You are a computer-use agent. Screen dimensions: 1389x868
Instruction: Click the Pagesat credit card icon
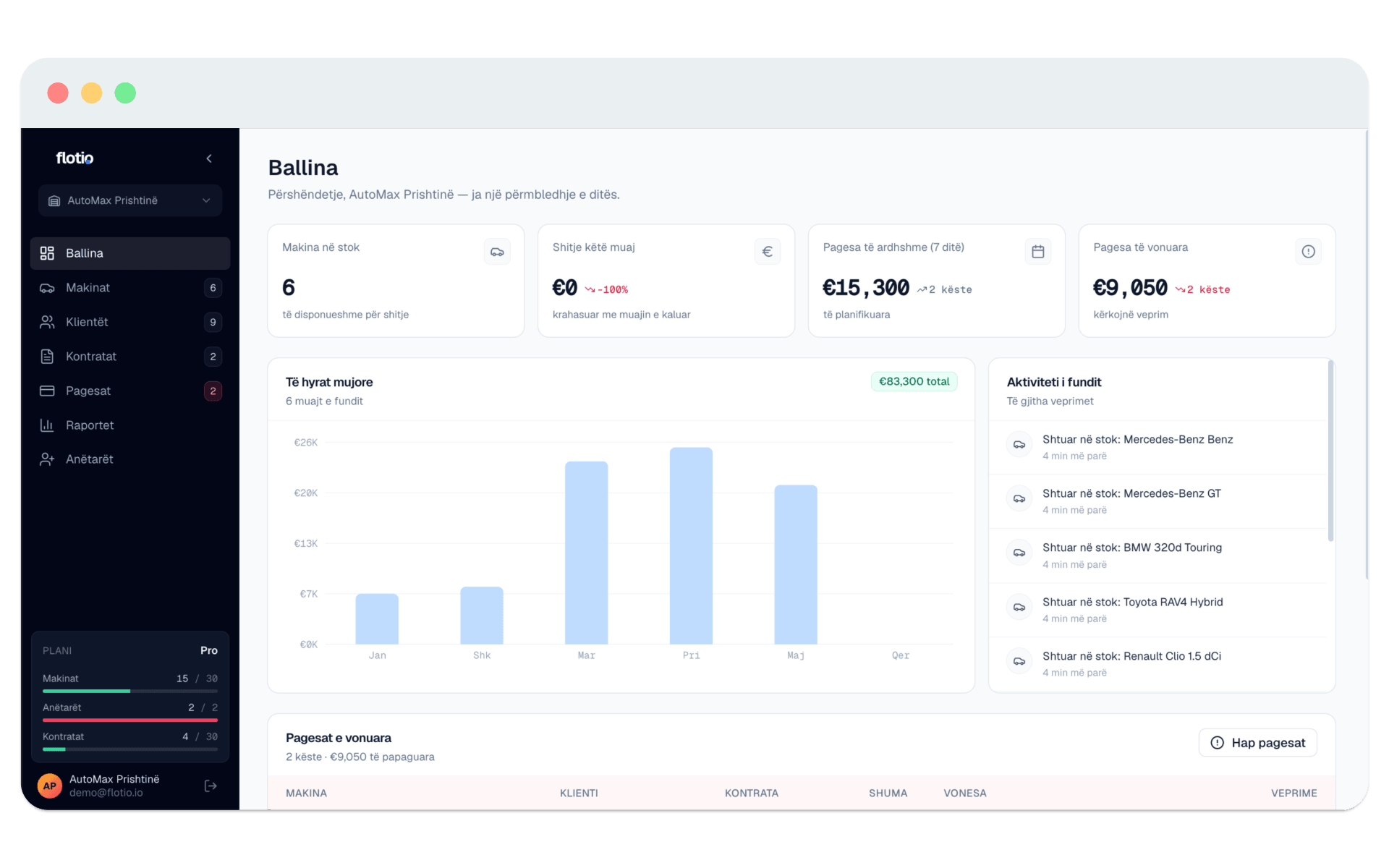(47, 391)
